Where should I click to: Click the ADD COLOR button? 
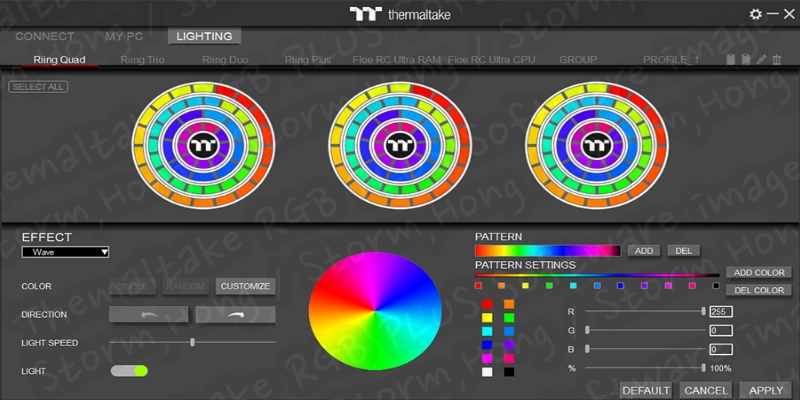(759, 272)
